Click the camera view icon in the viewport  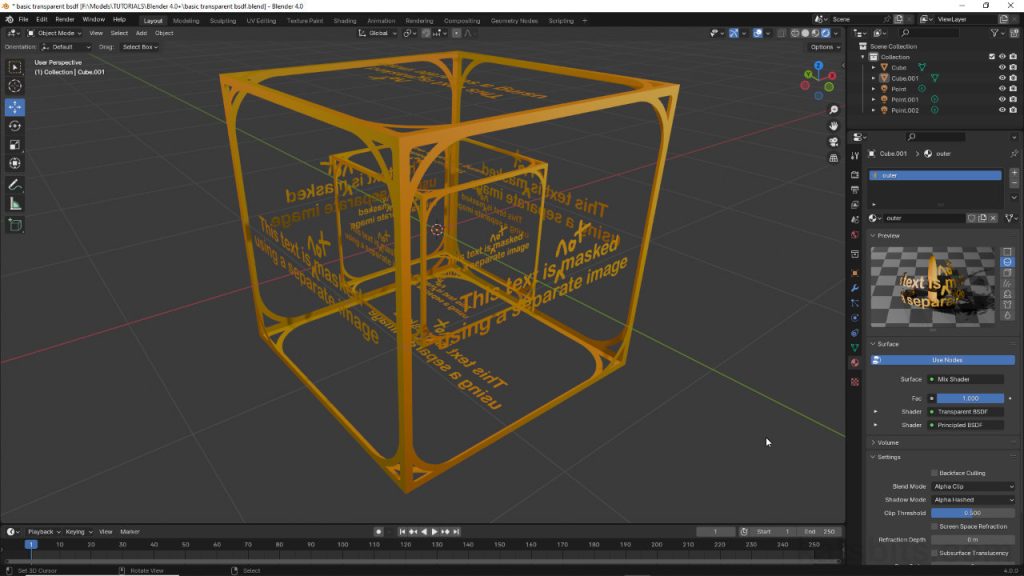(834, 142)
